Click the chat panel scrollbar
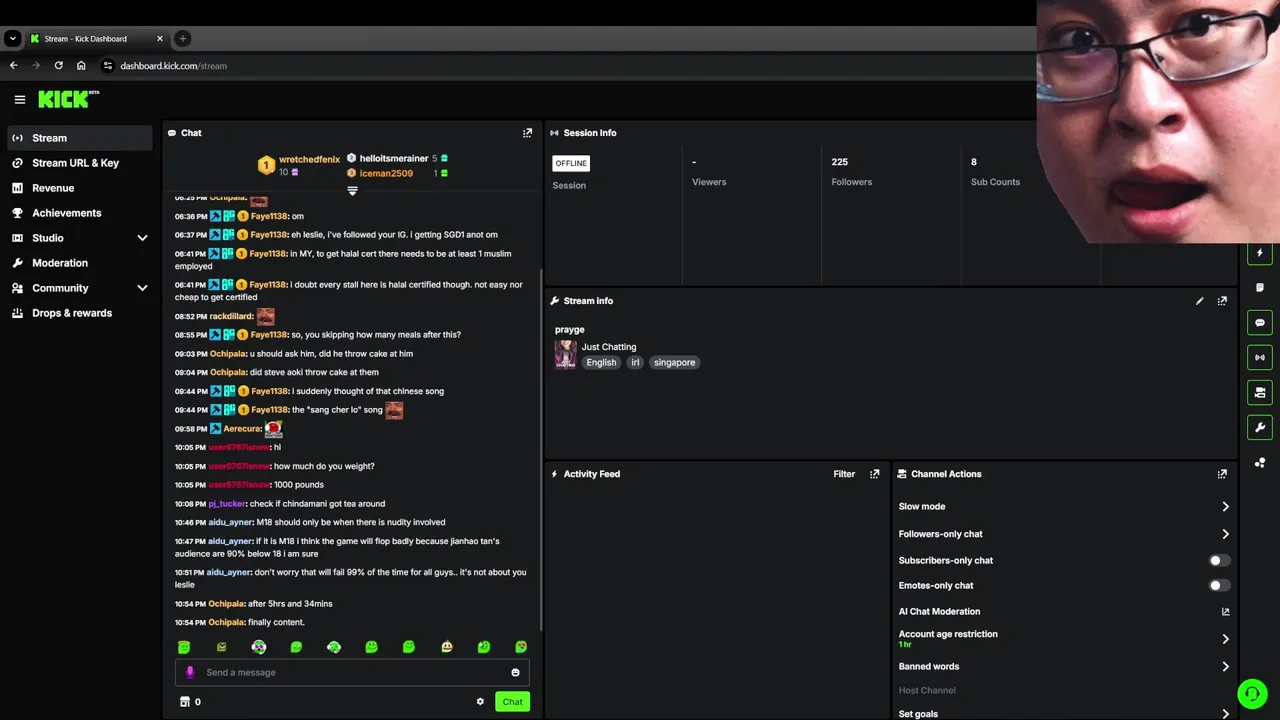 (541, 449)
